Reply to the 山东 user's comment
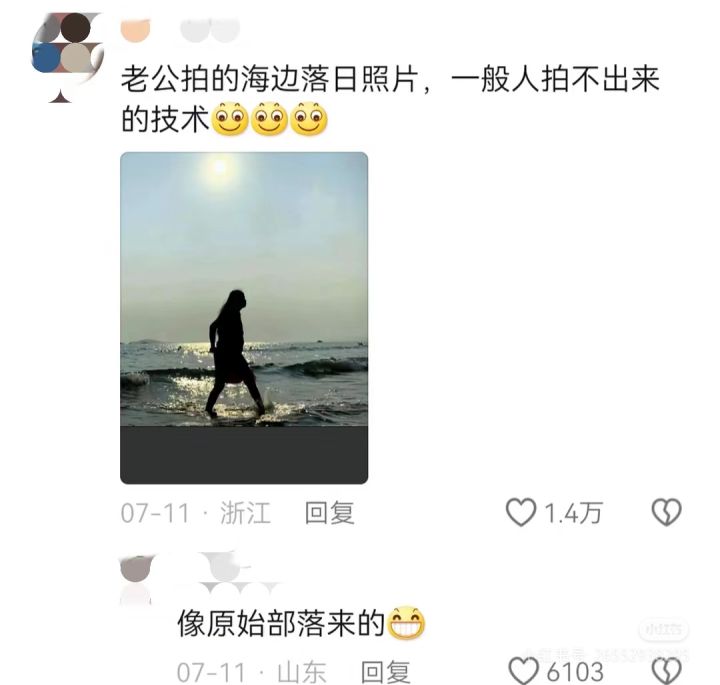The height and width of the screenshot is (685, 720). 386,672
